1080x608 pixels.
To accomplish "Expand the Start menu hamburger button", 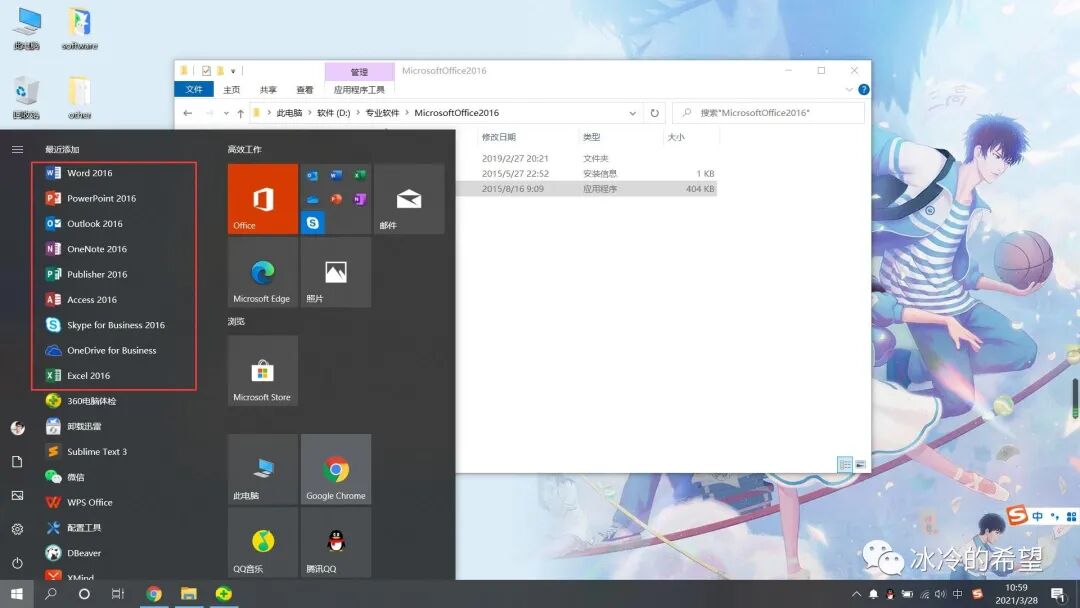I will [x=17, y=149].
